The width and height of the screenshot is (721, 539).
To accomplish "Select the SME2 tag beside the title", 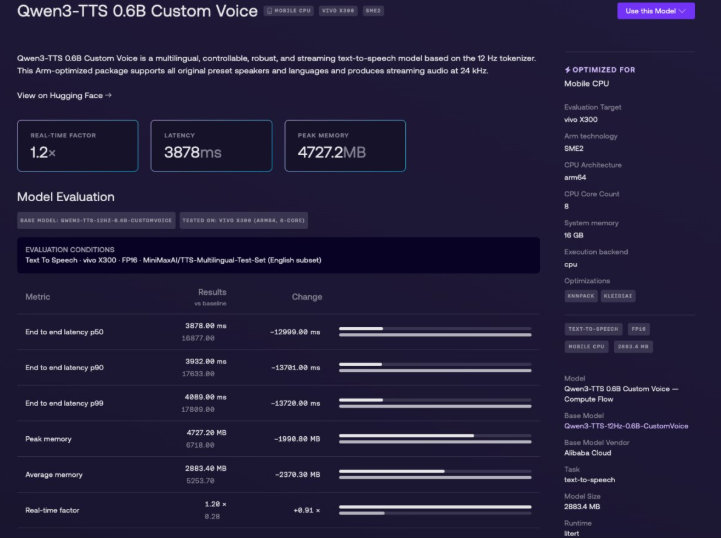I will pyautogui.click(x=373, y=11).
